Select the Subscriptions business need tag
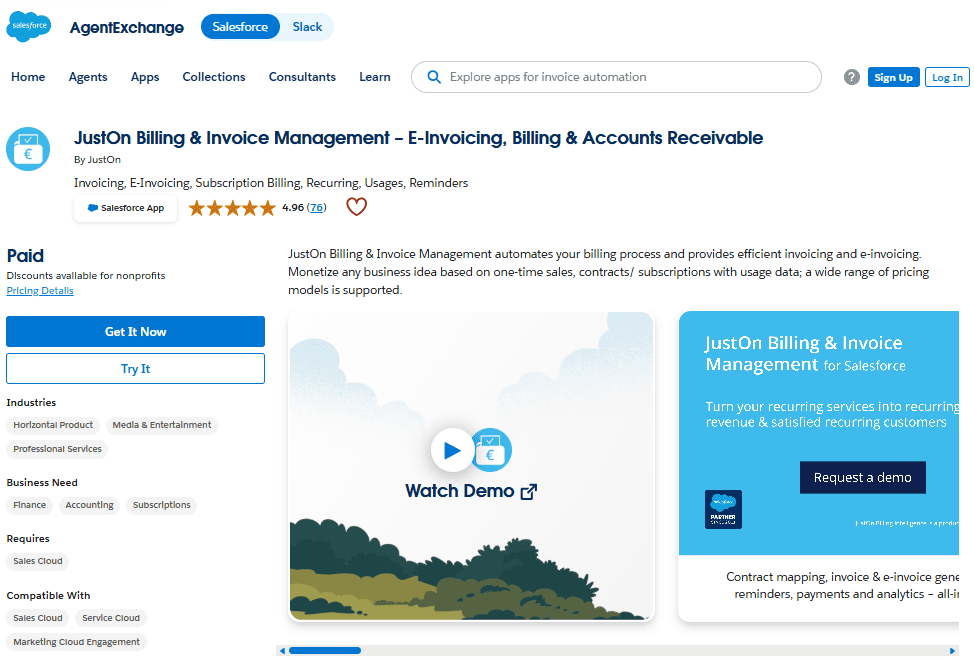Image resolution: width=974 pixels, height=660 pixels. pos(162,505)
